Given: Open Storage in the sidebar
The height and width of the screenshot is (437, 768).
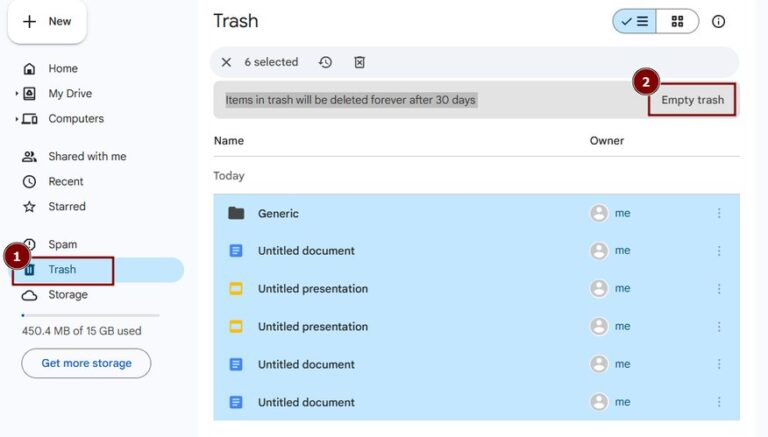Looking at the screenshot, I should tap(68, 294).
